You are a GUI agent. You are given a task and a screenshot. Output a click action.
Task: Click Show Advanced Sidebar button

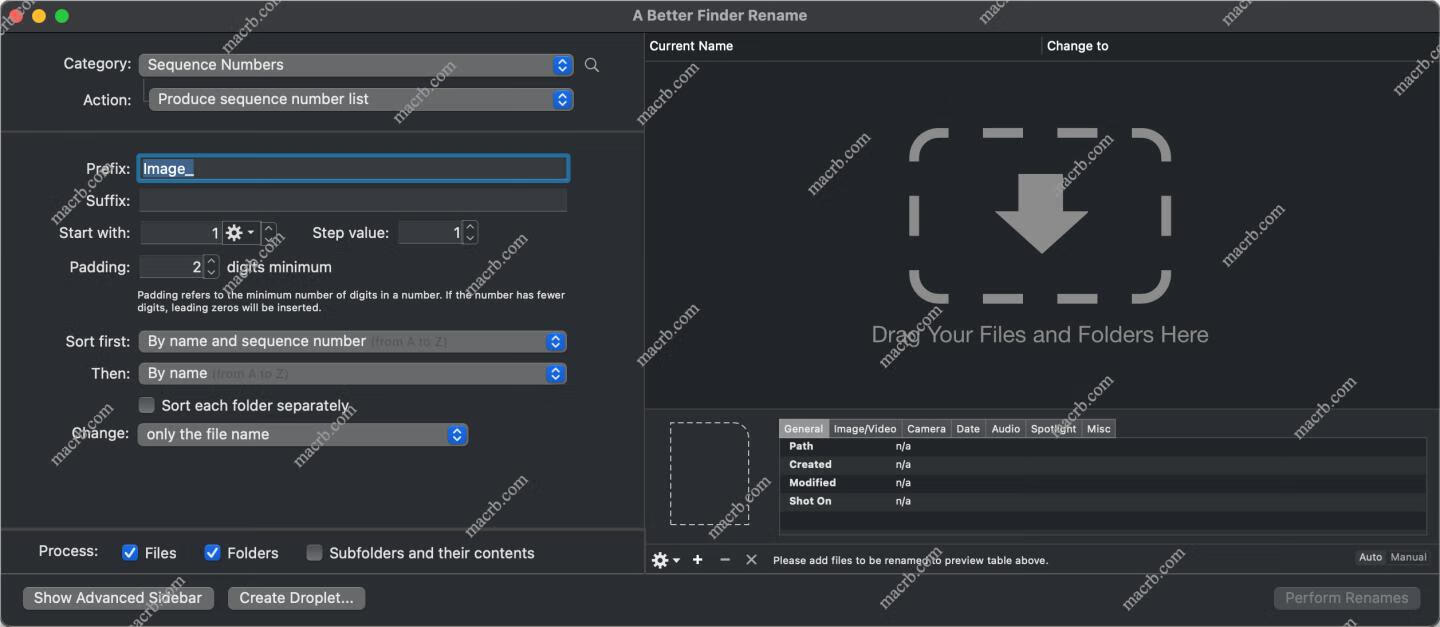click(x=118, y=598)
